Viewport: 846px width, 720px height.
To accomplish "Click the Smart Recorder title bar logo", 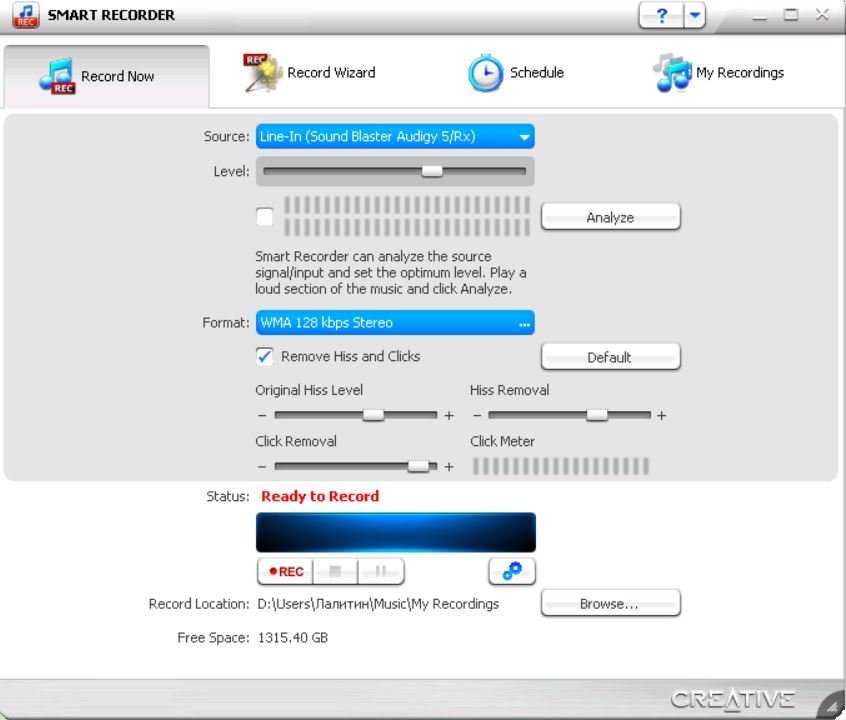I will (x=25, y=16).
